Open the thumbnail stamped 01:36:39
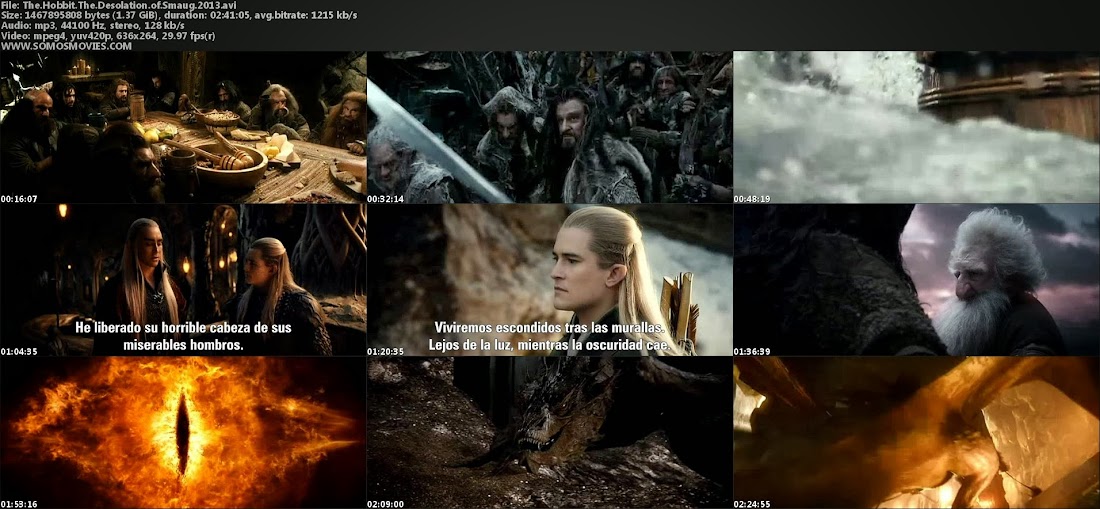The height and width of the screenshot is (509, 1100). point(916,280)
